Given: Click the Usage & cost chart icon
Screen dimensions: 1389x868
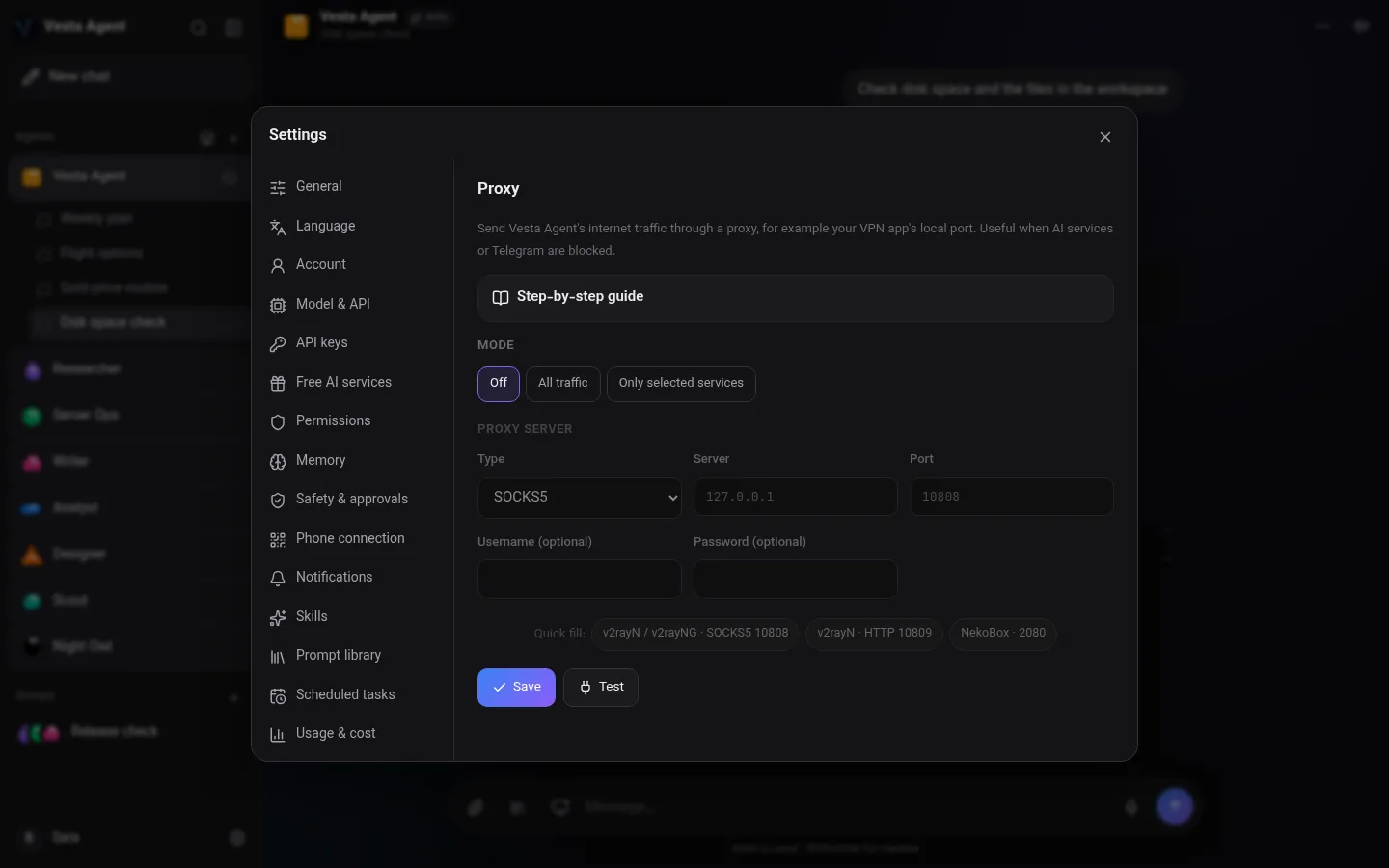Looking at the screenshot, I should coord(278,734).
